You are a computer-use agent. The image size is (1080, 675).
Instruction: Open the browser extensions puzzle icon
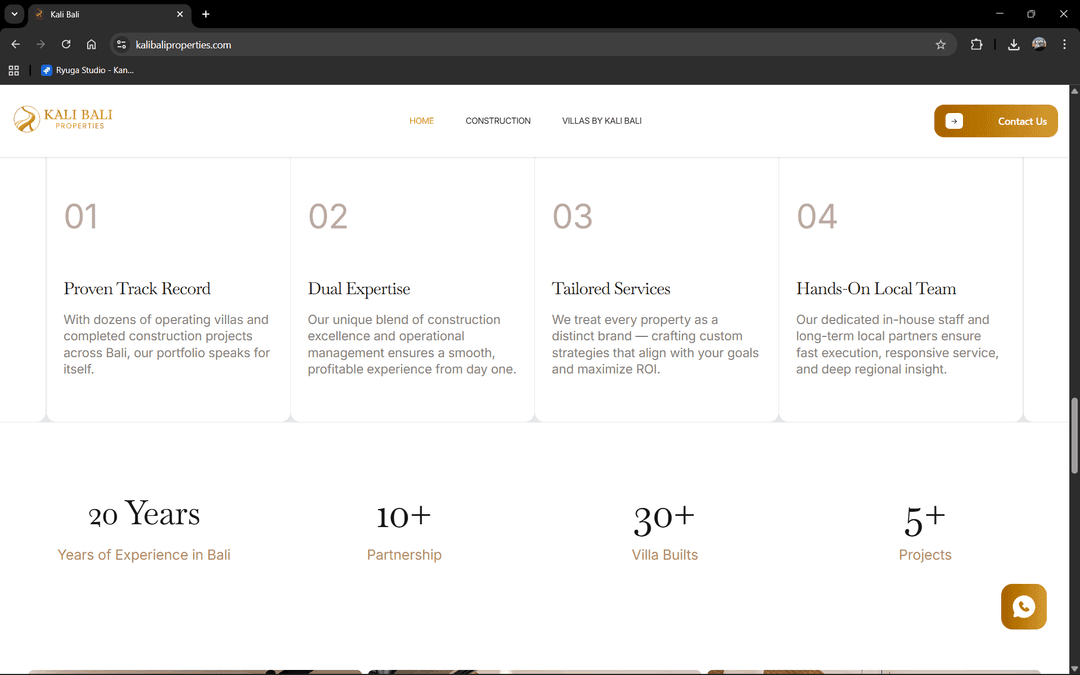[976, 44]
